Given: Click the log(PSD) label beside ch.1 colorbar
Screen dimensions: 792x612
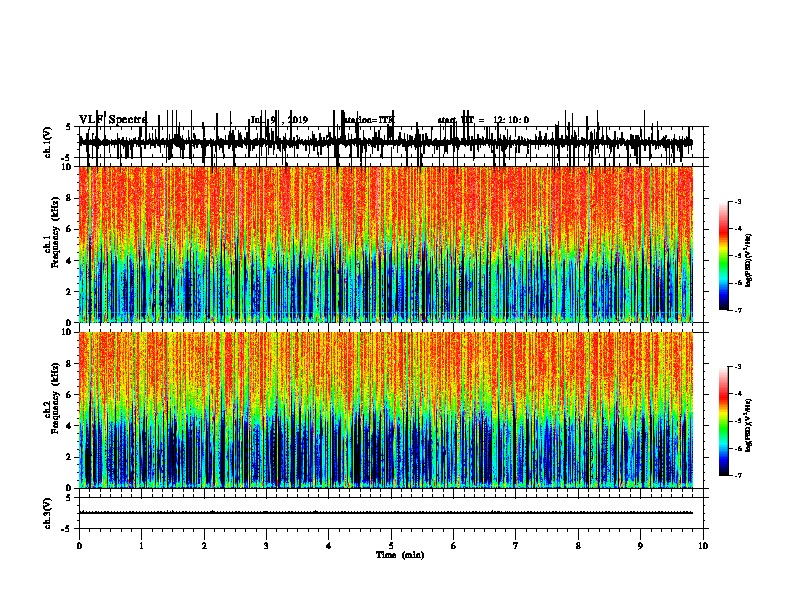Looking at the screenshot, I should coord(748,260).
